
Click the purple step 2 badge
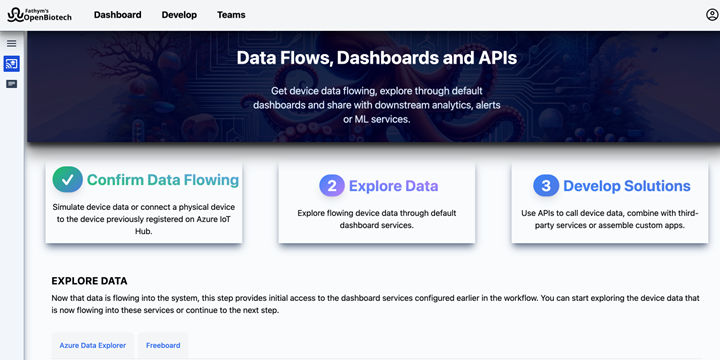click(332, 186)
